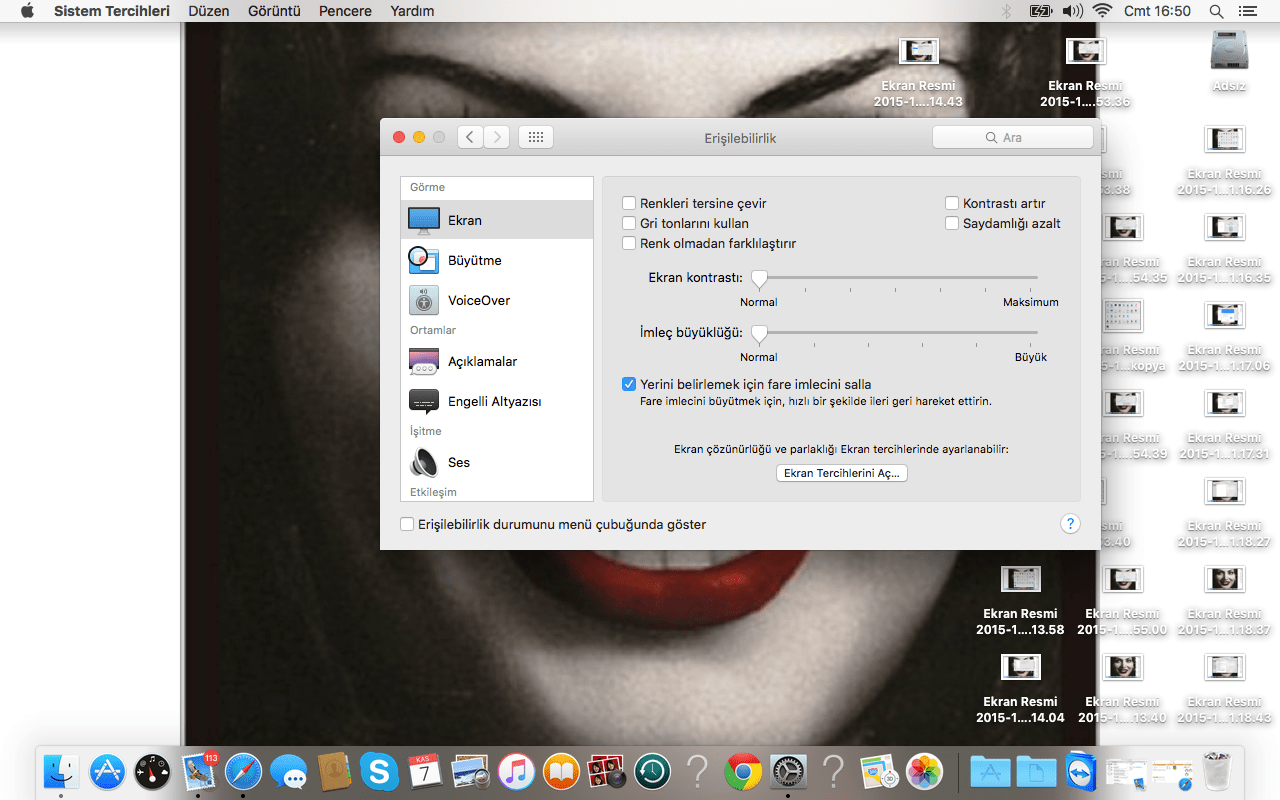Open the Pencere menu
Screen dimensions: 1280x800
[x=345, y=11]
